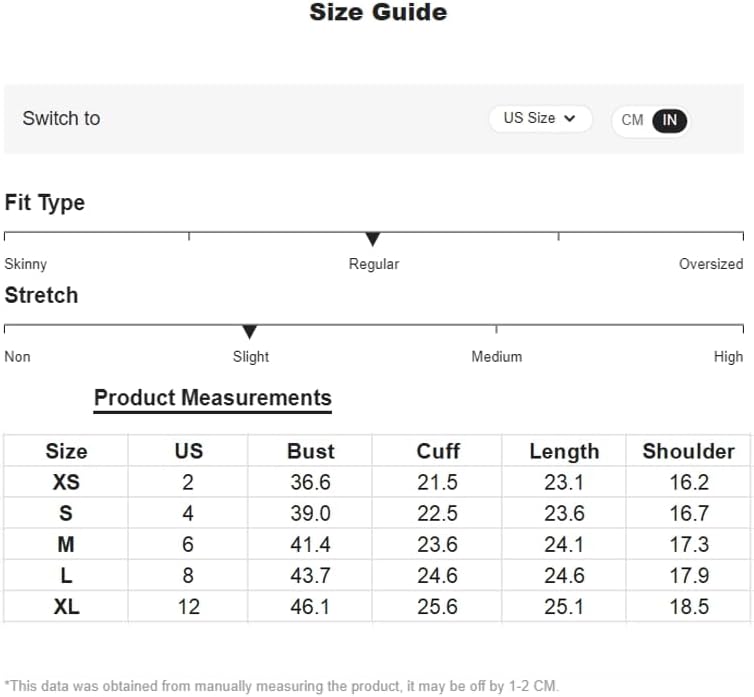
Task: Click the Skinny fit label
Action: pos(25,264)
